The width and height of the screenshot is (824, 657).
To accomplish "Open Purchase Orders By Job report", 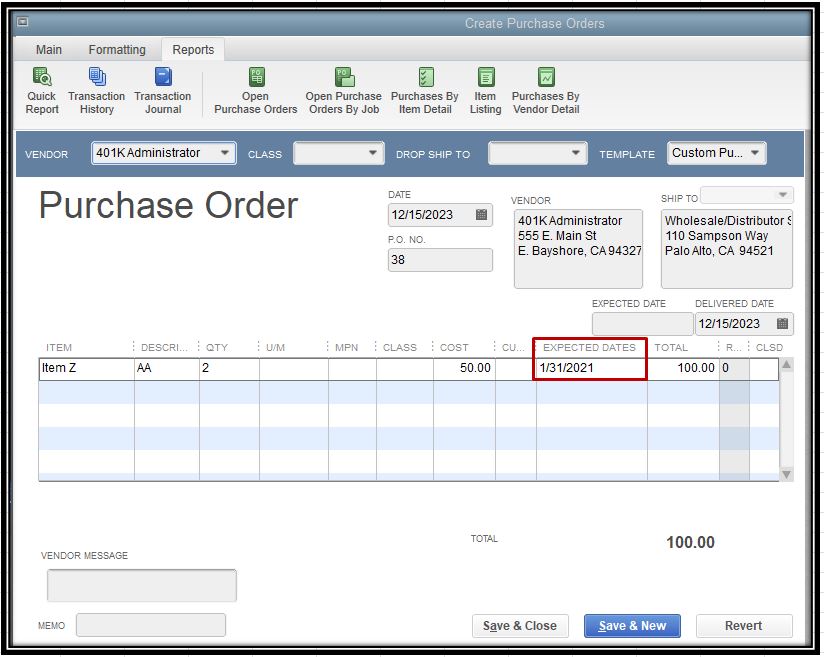I will [x=344, y=78].
